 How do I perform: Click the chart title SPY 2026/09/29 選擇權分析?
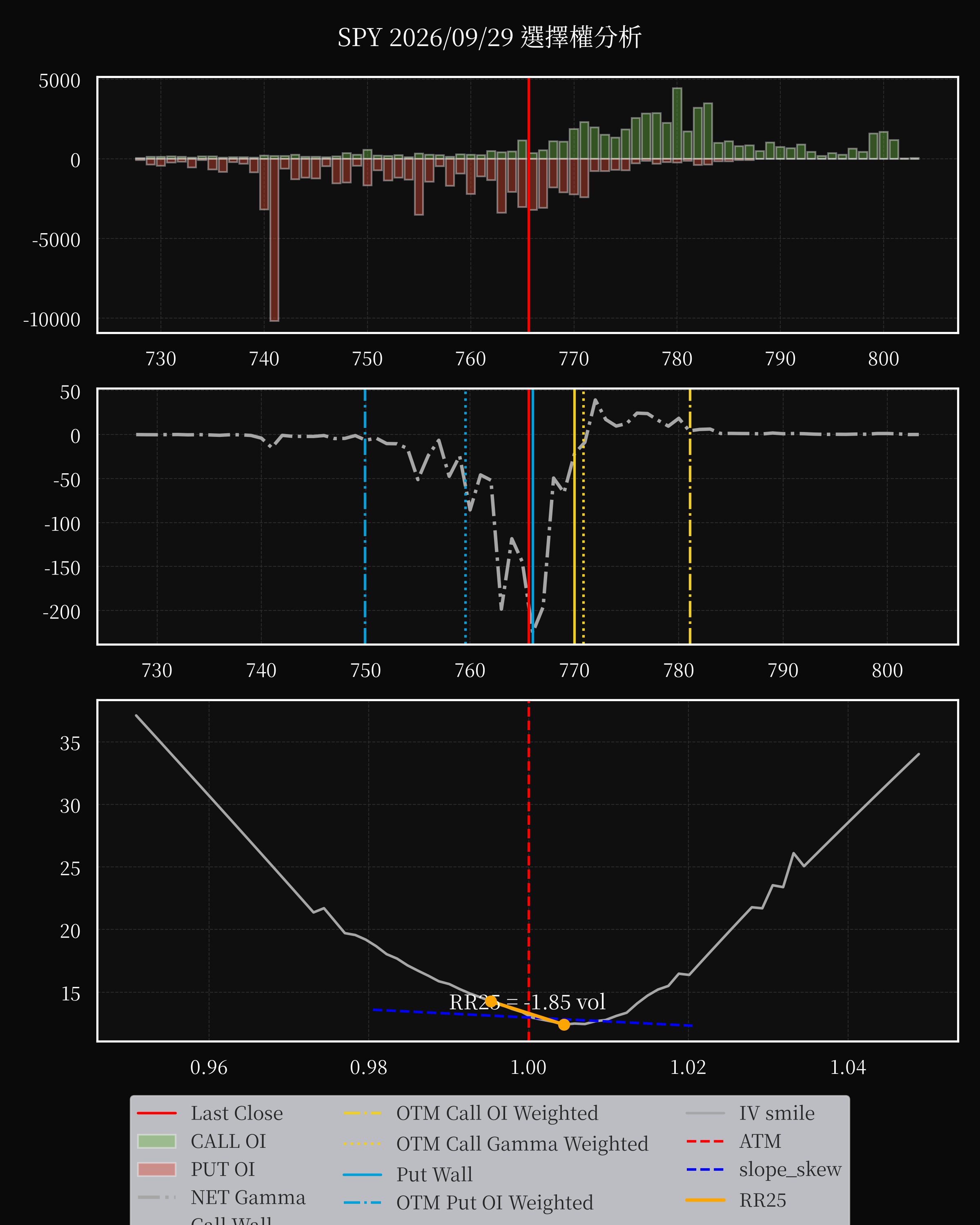click(489, 38)
